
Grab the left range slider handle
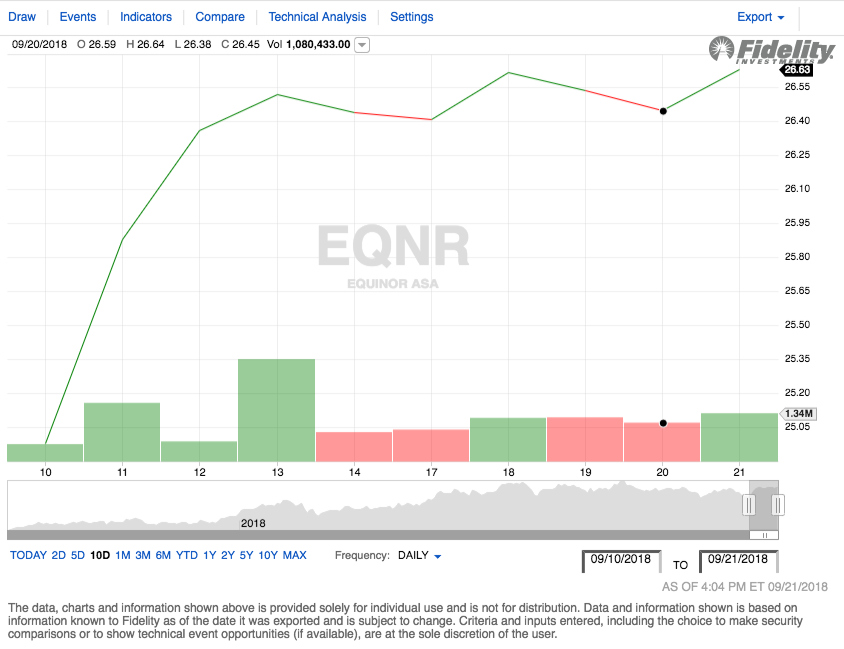point(749,505)
